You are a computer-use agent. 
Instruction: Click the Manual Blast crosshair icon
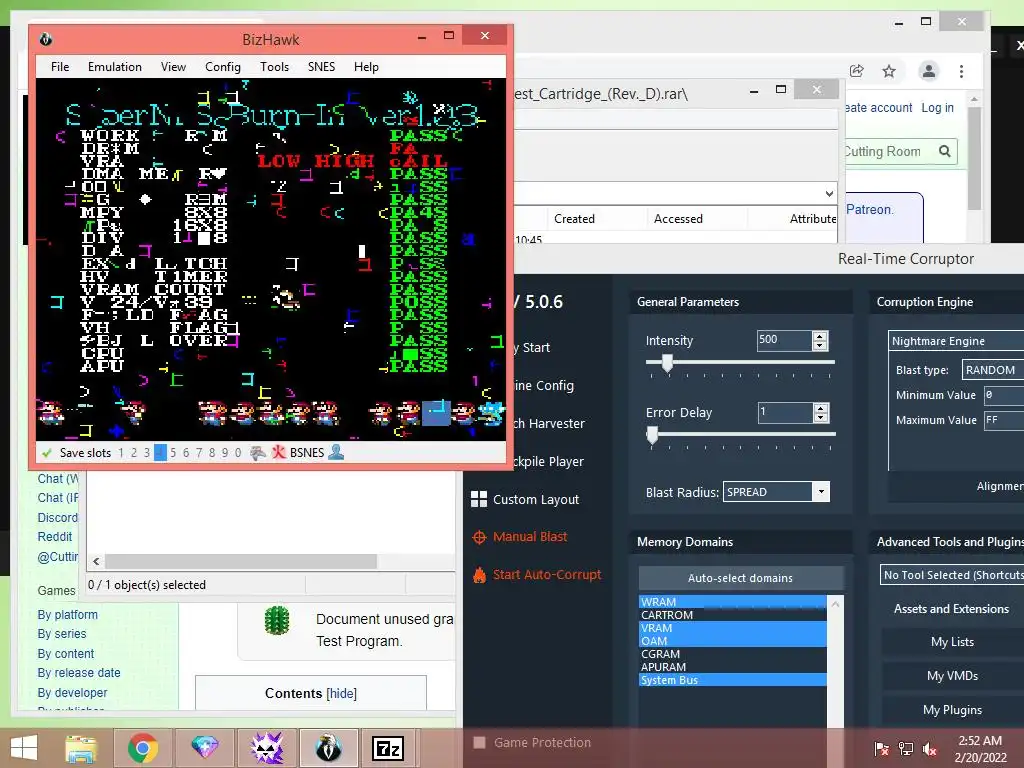(x=479, y=537)
